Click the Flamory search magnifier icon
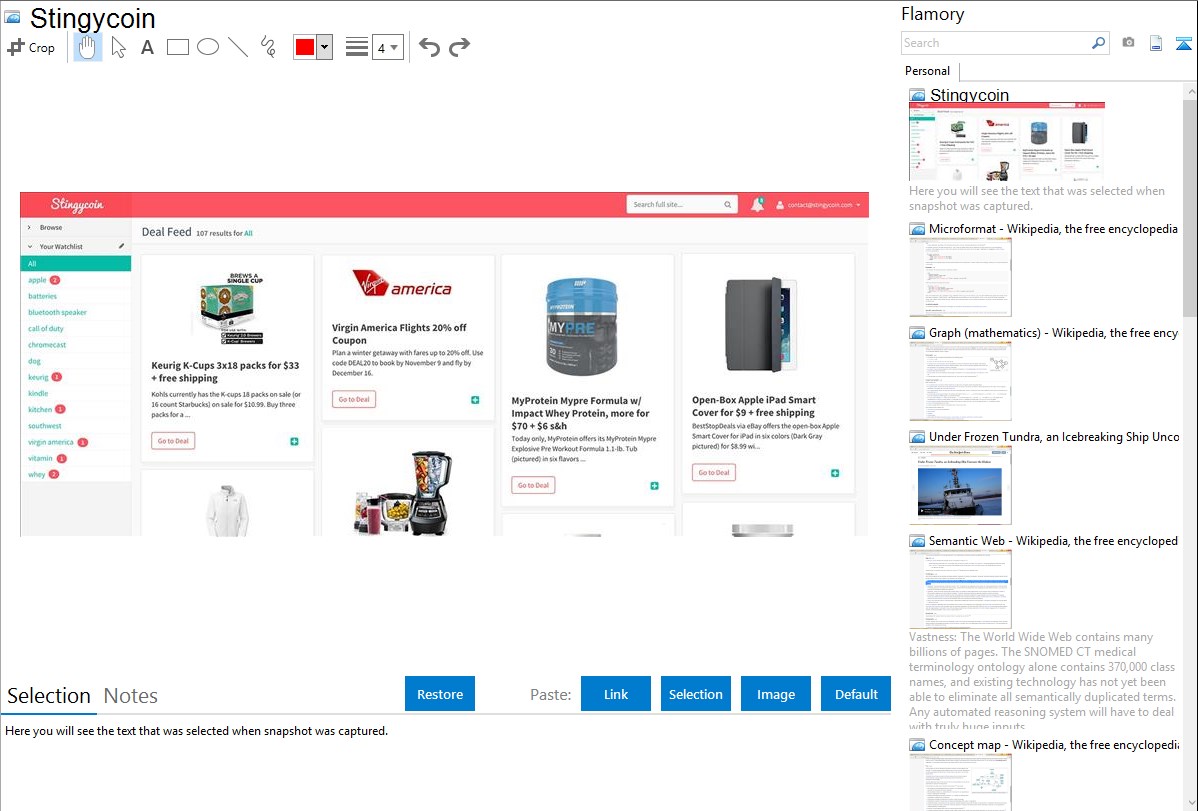This screenshot has width=1198, height=811. coord(1099,43)
